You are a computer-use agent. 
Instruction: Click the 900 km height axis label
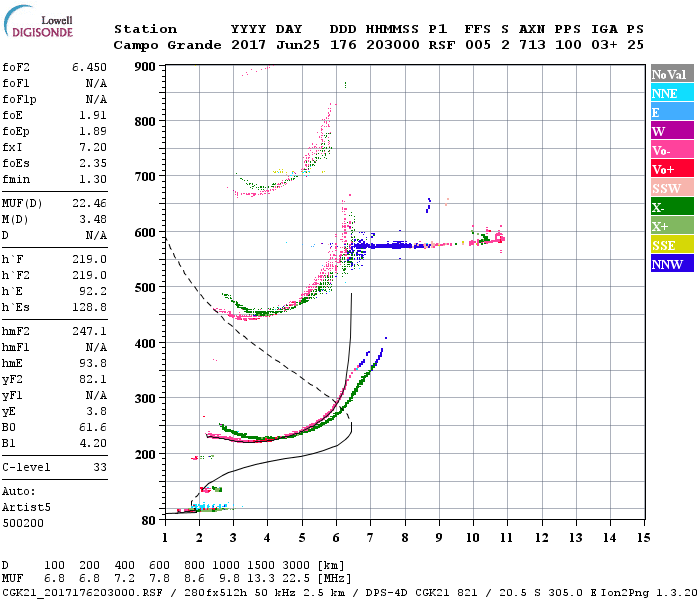(145, 67)
